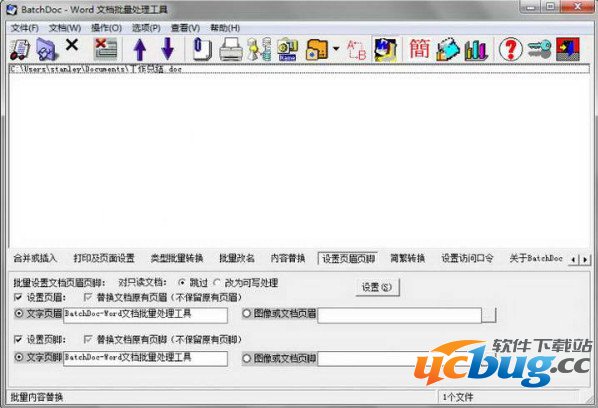The image size is (598, 408).
Task: Click the 1个文件 status bar text
Action: (x=458, y=397)
